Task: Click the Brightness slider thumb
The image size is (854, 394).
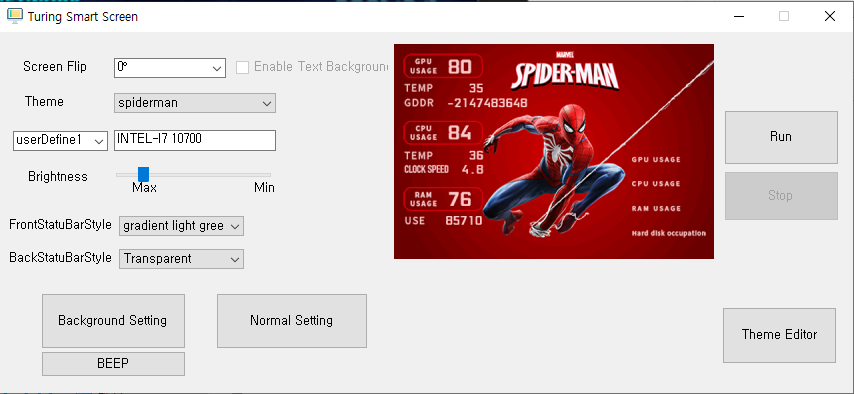Action: click(x=143, y=174)
